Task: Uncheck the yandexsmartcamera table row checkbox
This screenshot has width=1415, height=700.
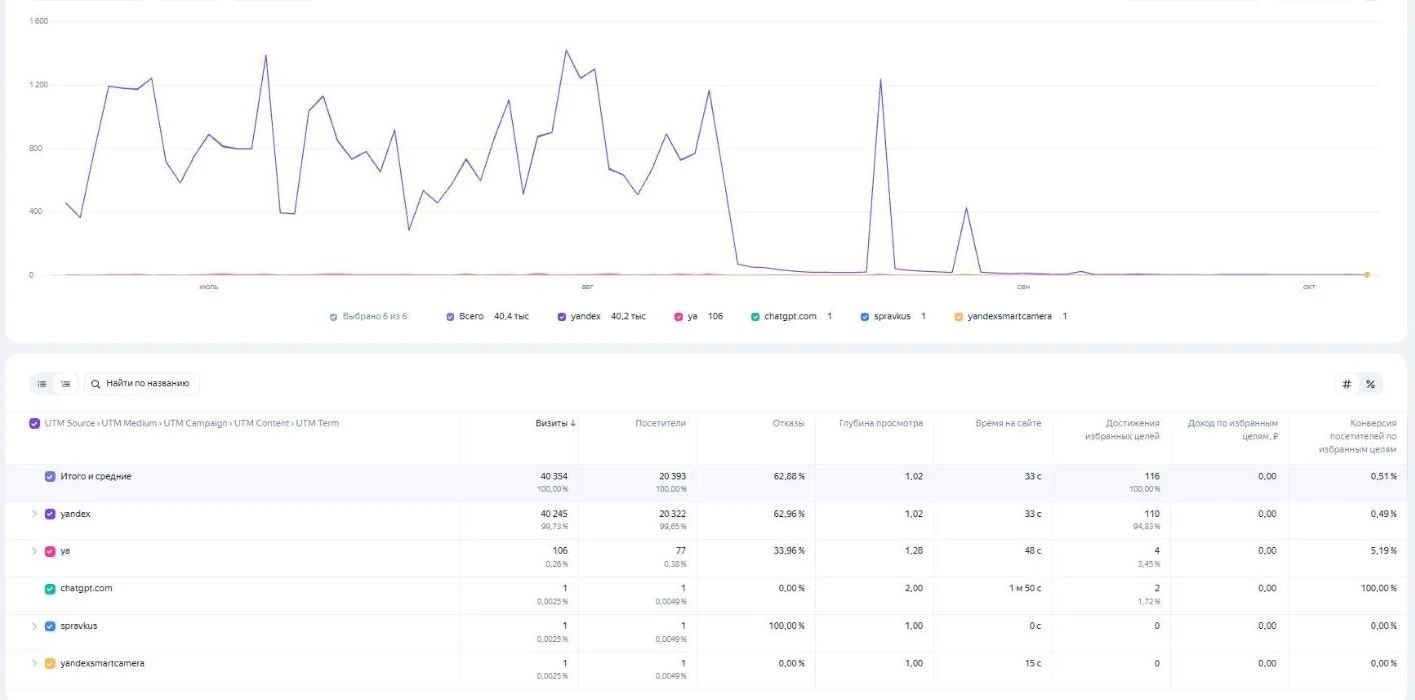Action: 50,663
